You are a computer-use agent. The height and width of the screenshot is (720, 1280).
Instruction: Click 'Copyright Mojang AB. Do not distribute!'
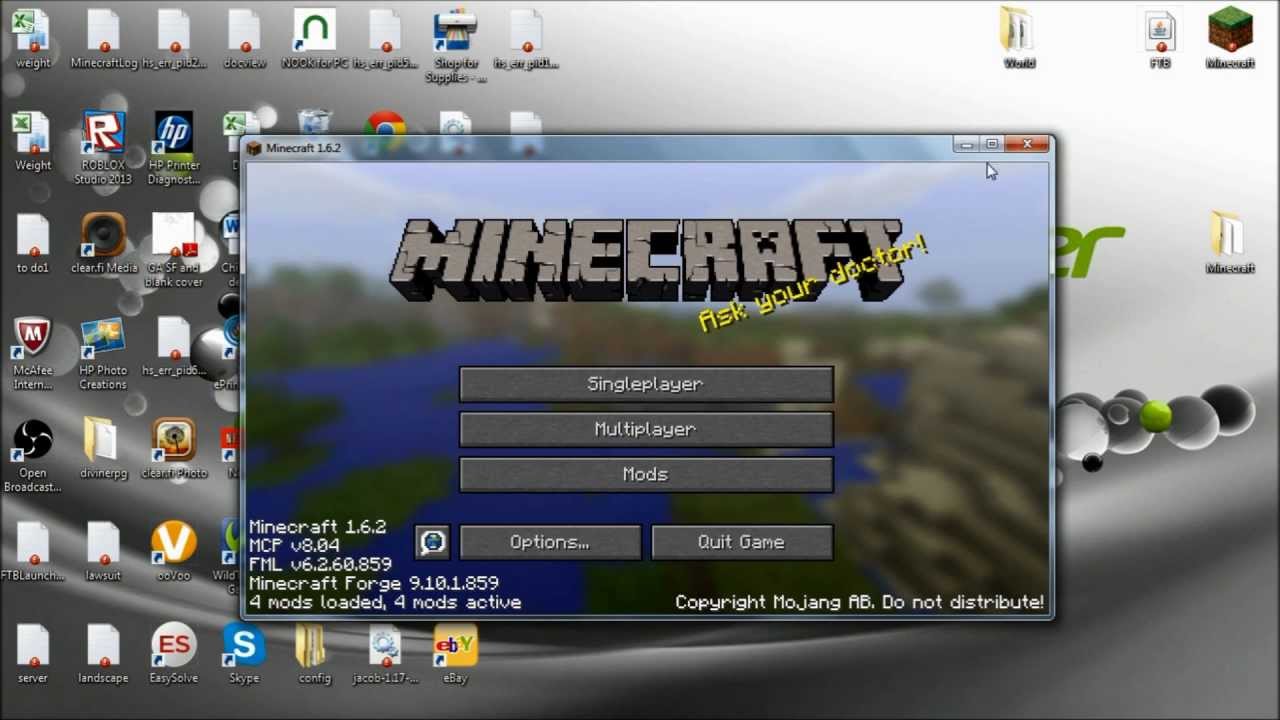point(860,602)
